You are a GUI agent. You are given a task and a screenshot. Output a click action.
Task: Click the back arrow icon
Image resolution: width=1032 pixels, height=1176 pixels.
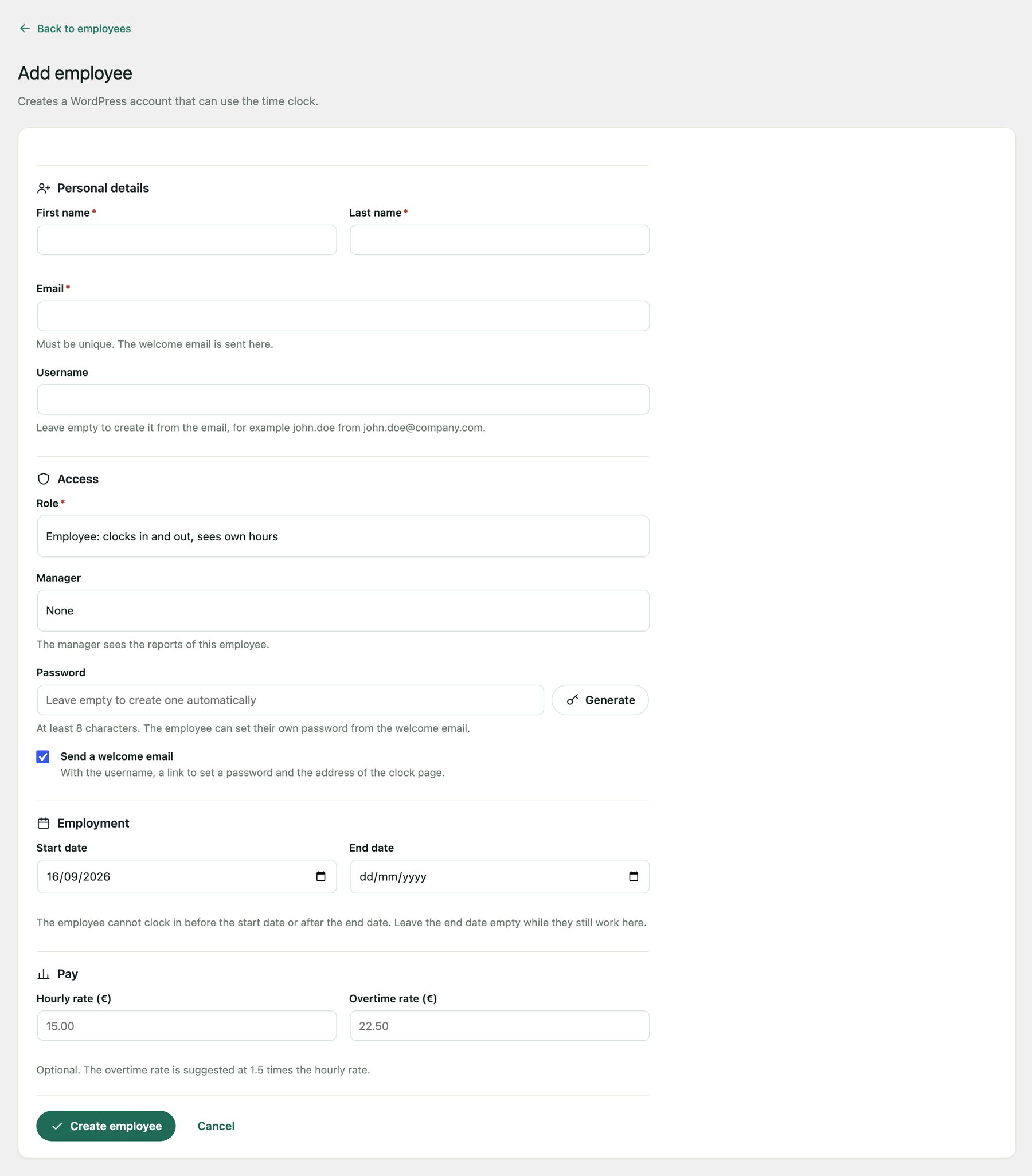pyautogui.click(x=25, y=28)
